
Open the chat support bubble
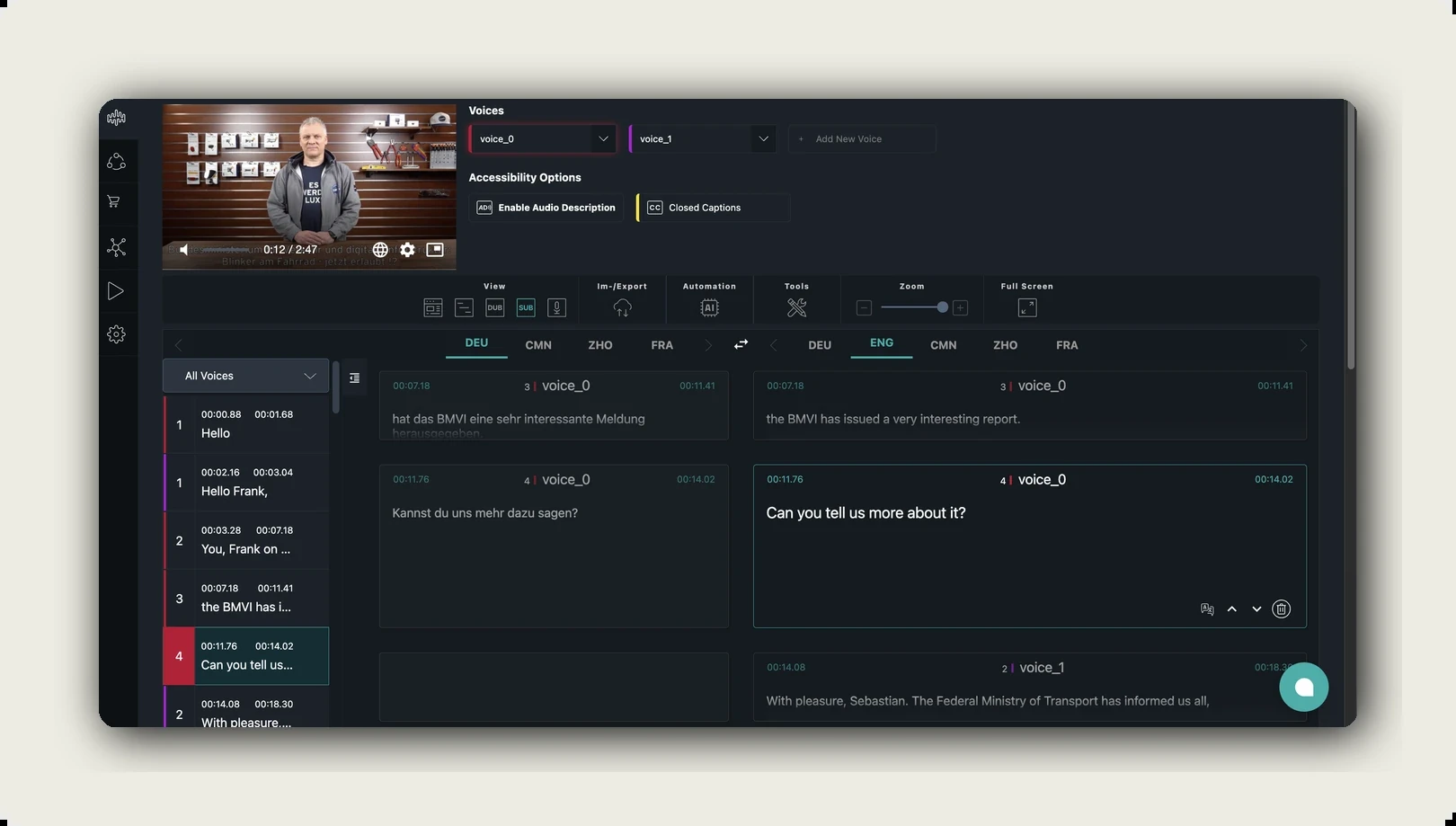click(1304, 688)
